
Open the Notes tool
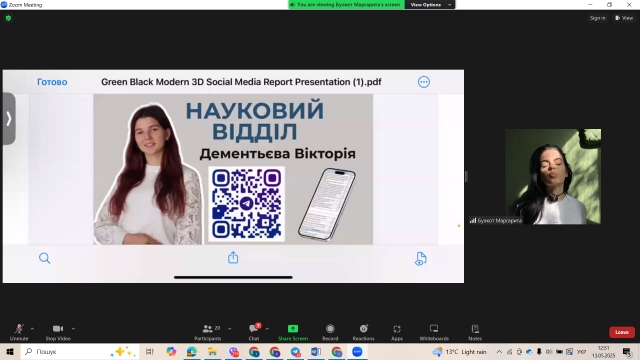[x=475, y=332]
